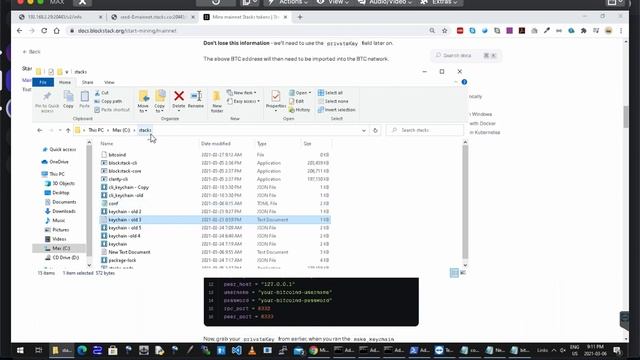640x360 pixels.
Task: Click This PC in the address path
Action: 96,130
